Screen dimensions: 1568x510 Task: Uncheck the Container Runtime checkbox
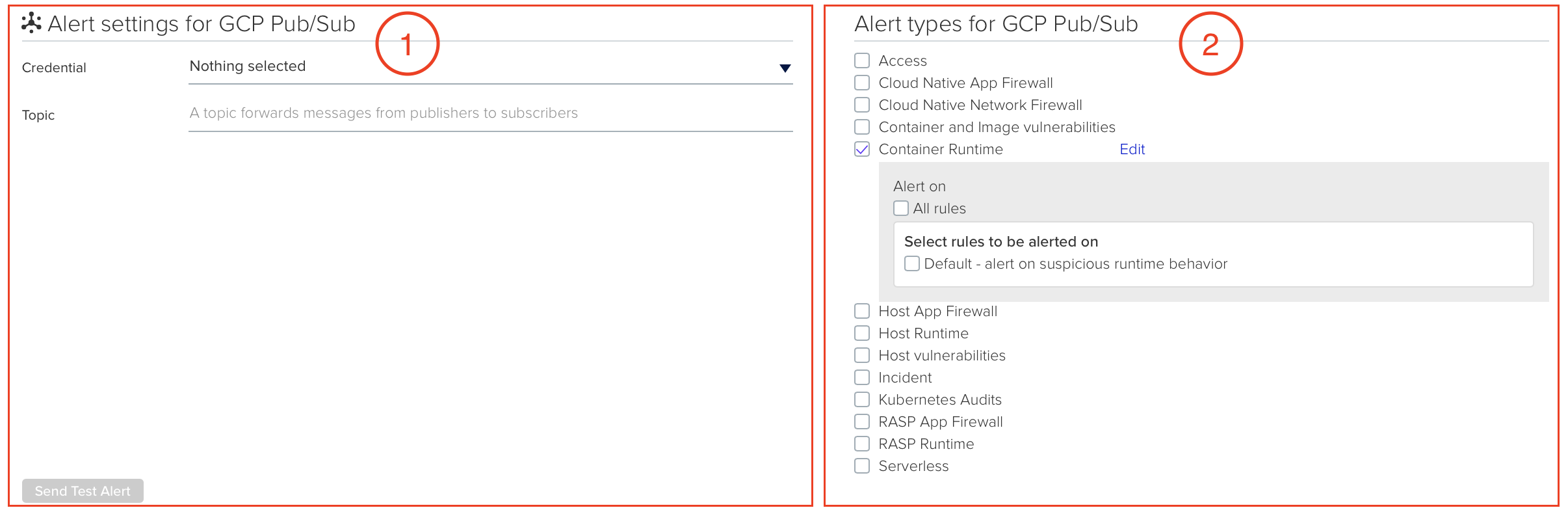[862, 149]
